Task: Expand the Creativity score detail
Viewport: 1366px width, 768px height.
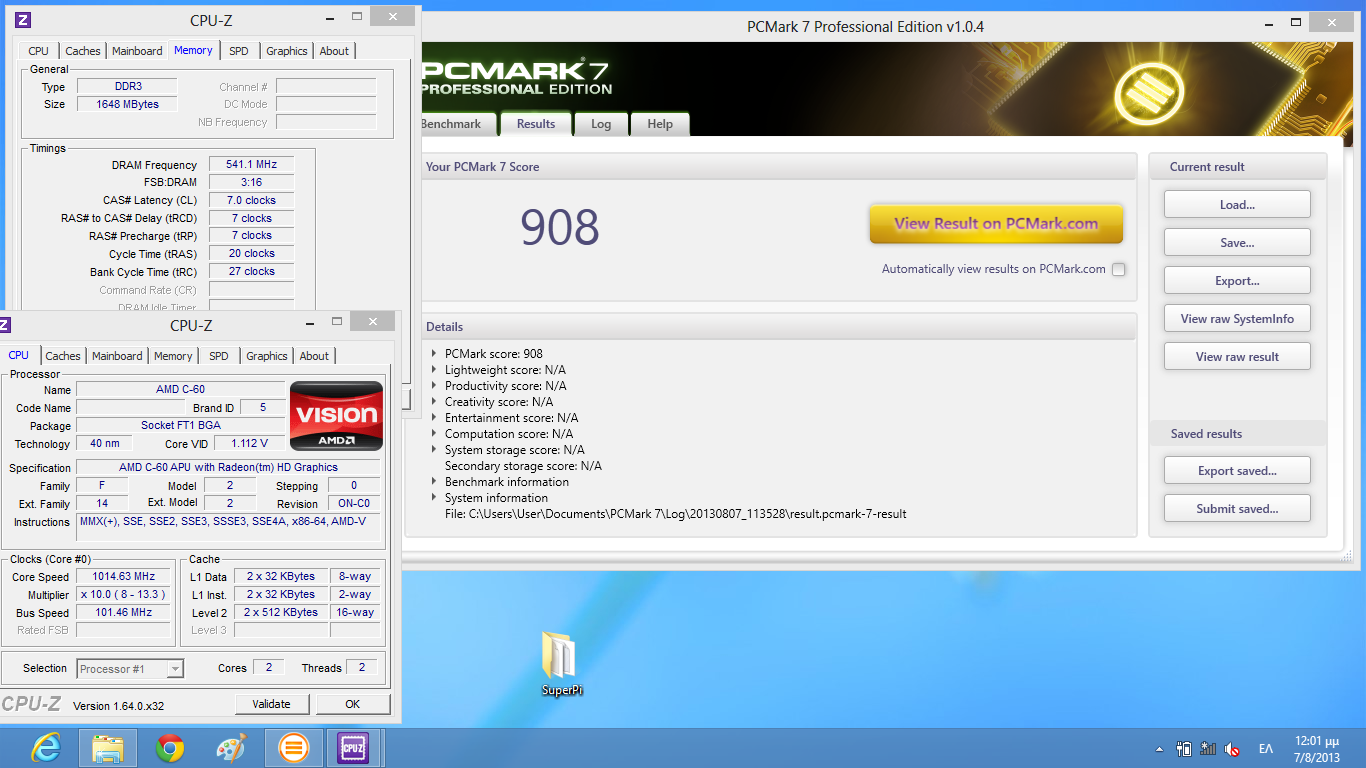Action: pos(434,401)
